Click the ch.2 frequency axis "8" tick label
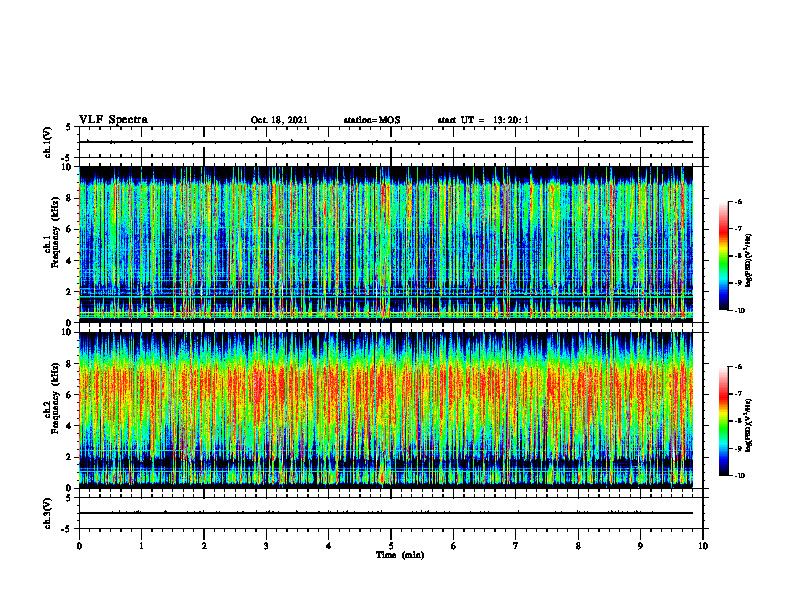 pos(70,364)
